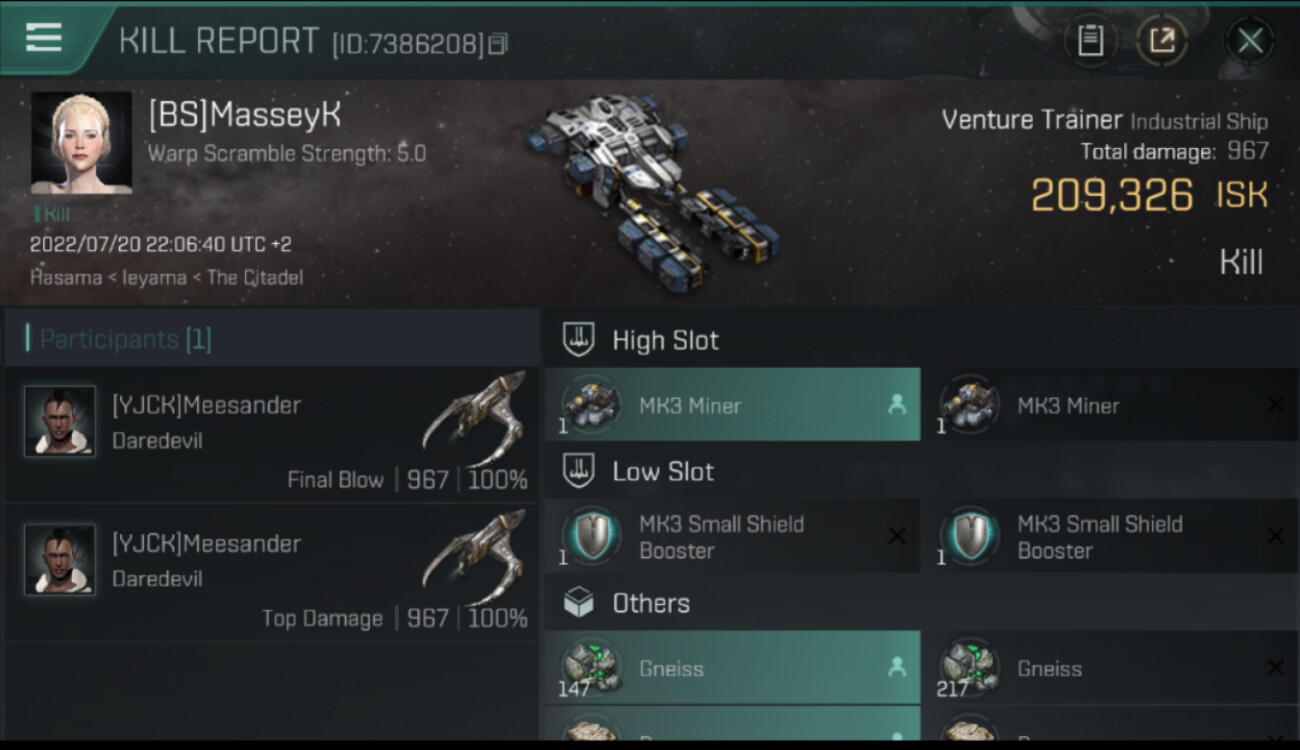
Task: Open the hamburger menu icon
Action: (44, 38)
